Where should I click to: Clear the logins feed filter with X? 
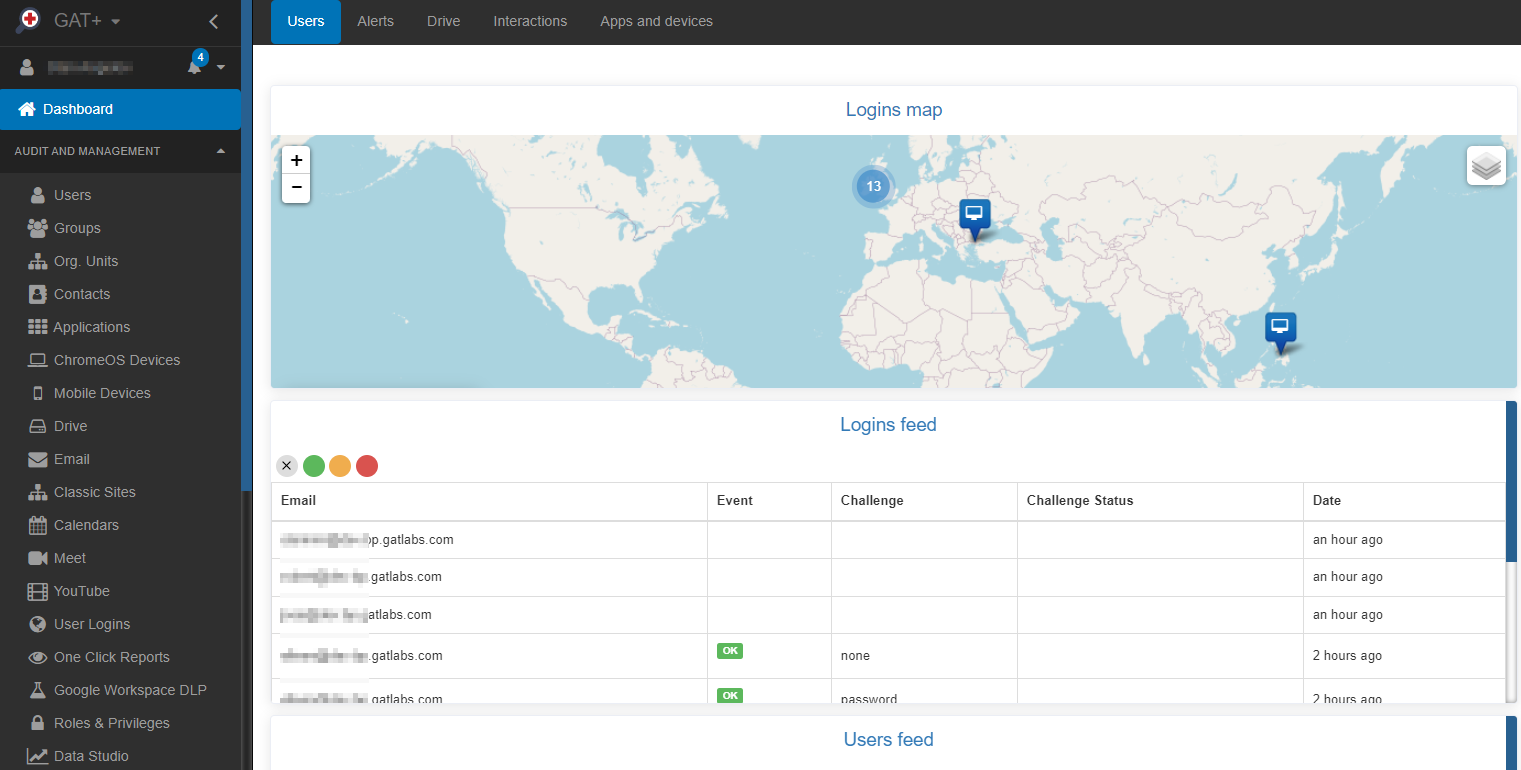point(287,465)
